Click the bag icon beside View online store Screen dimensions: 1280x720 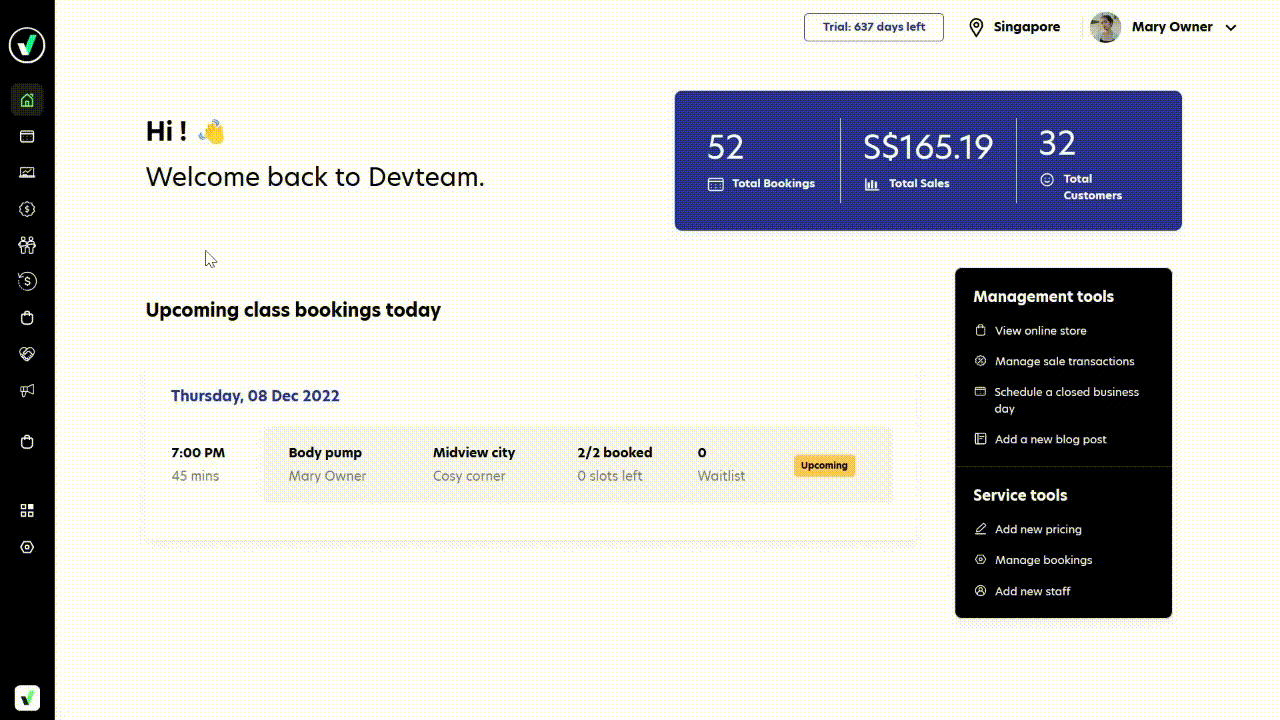(x=980, y=330)
